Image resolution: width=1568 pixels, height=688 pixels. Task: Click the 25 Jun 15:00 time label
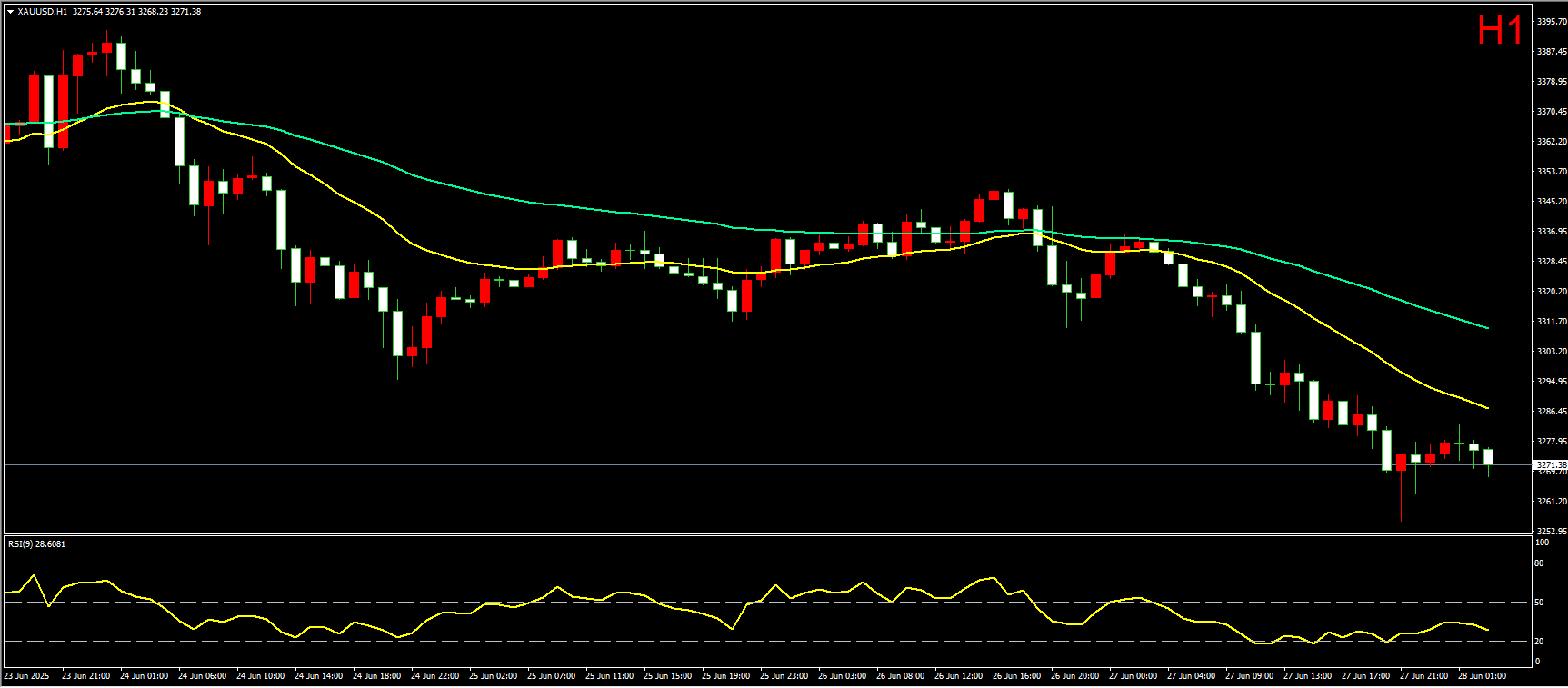pos(668,675)
